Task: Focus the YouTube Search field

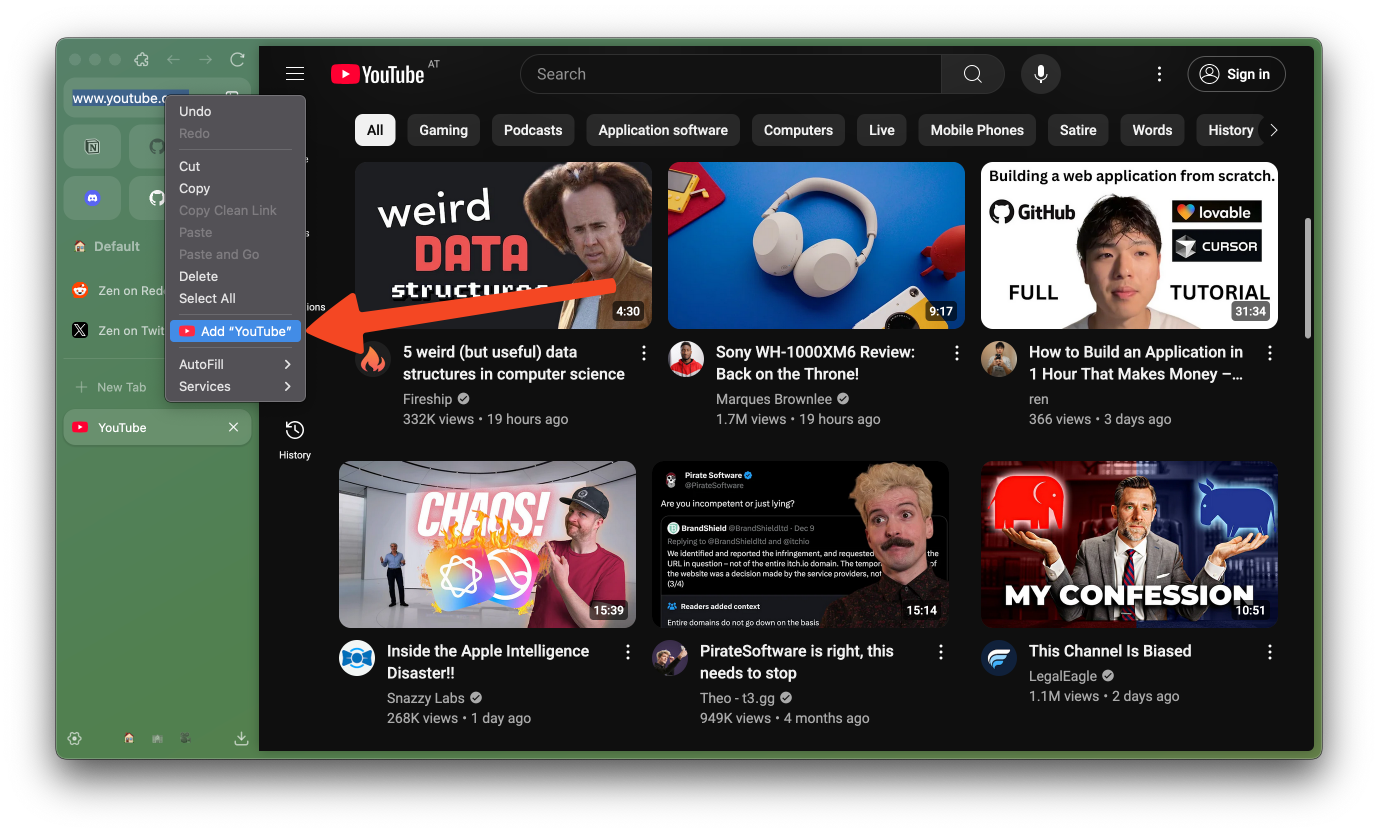Action: point(730,74)
